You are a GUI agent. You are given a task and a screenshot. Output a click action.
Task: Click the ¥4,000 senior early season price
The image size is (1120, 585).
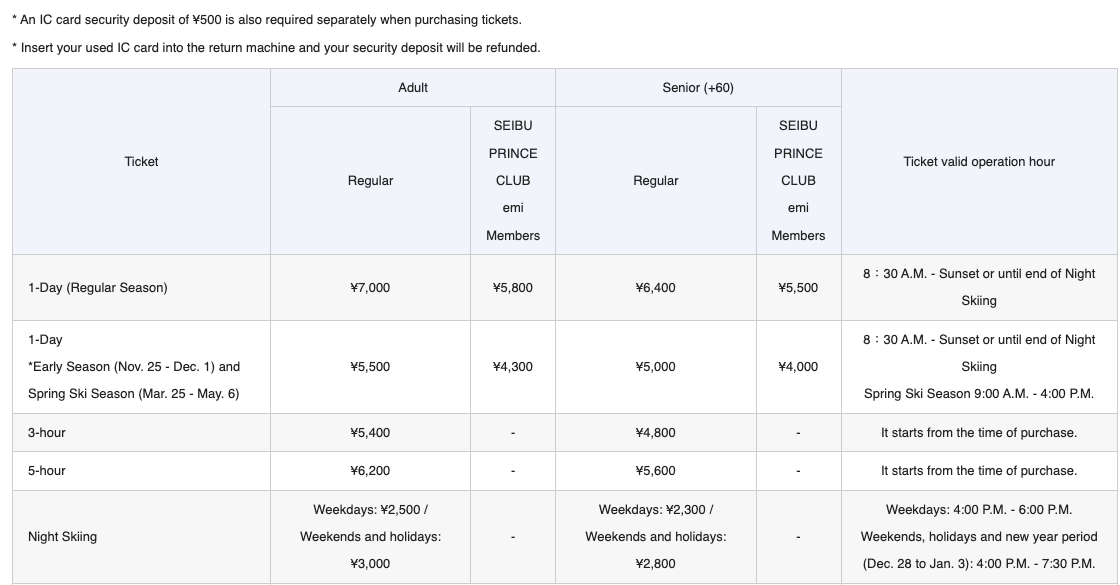coord(798,366)
